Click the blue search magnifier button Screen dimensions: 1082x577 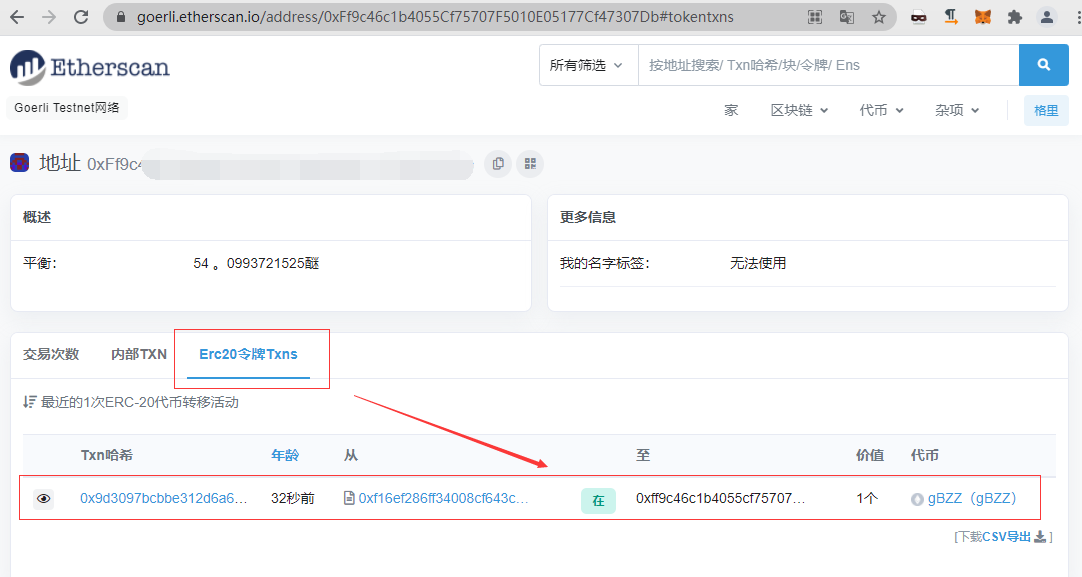pyautogui.click(x=1044, y=65)
